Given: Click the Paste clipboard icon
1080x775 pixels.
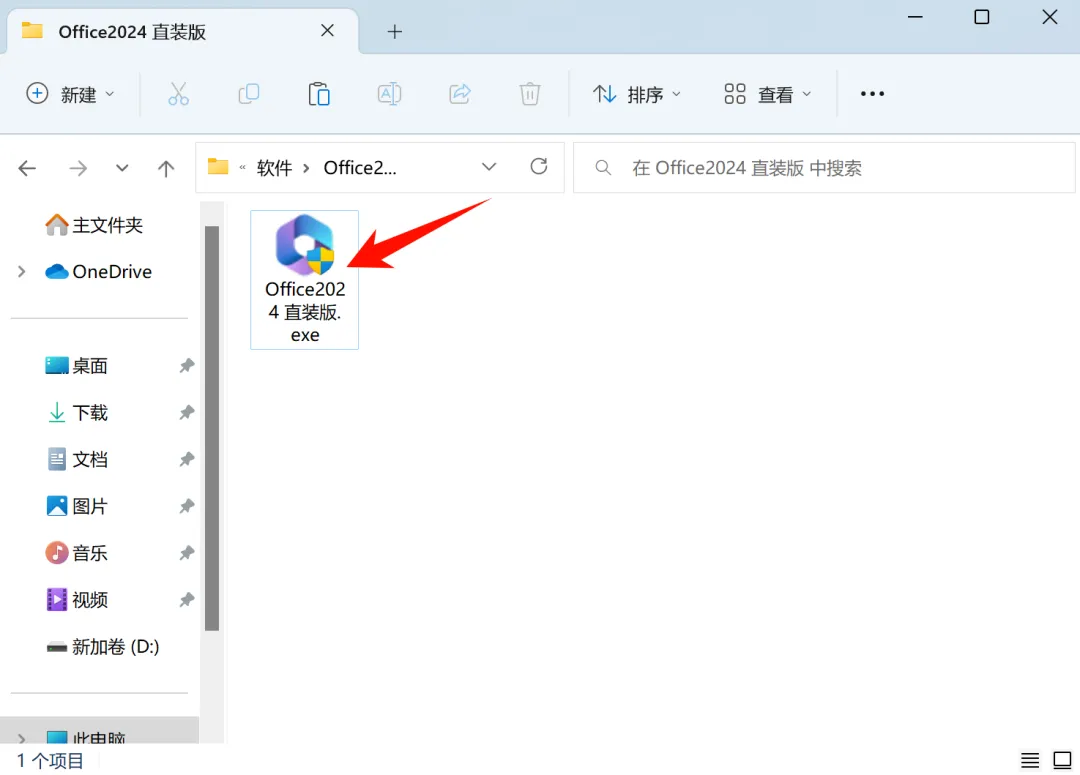Looking at the screenshot, I should point(319,94).
